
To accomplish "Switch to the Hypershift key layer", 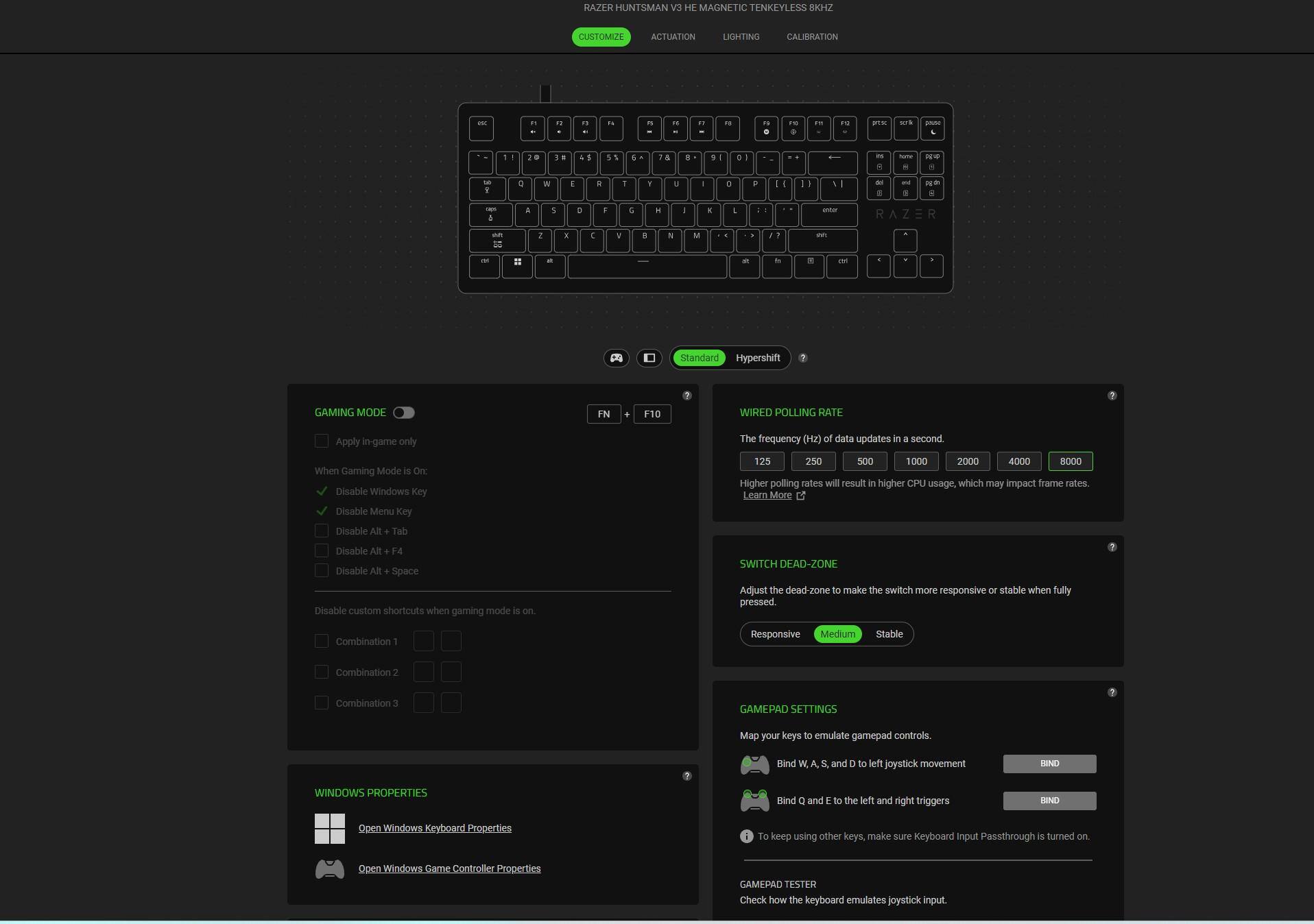I will click(x=758, y=358).
